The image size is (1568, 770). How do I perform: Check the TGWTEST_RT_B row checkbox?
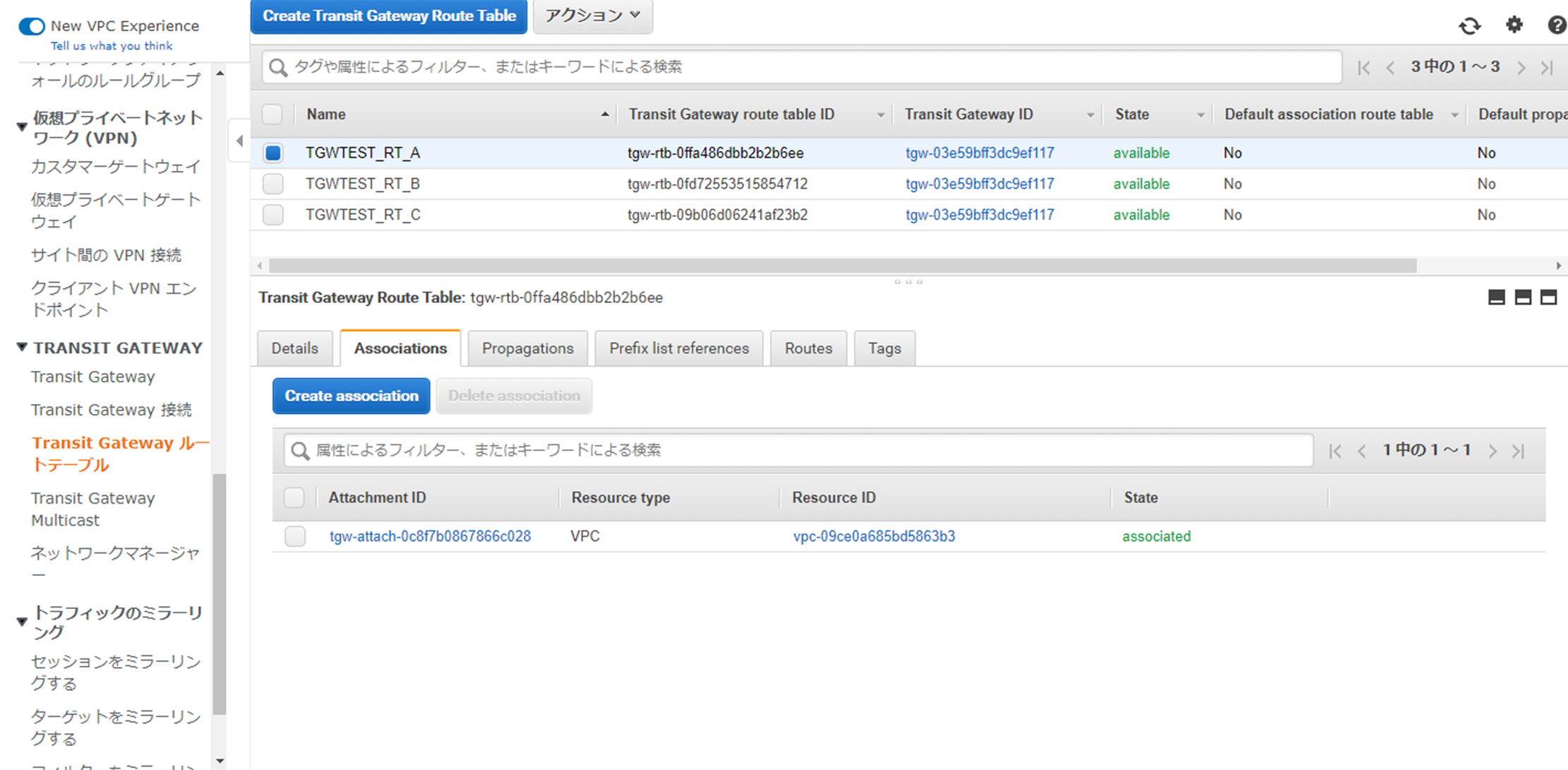[x=273, y=184]
